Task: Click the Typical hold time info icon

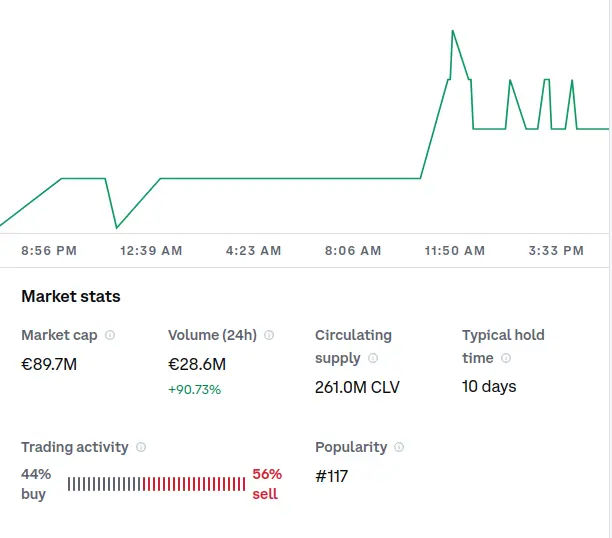Action: [x=506, y=358]
